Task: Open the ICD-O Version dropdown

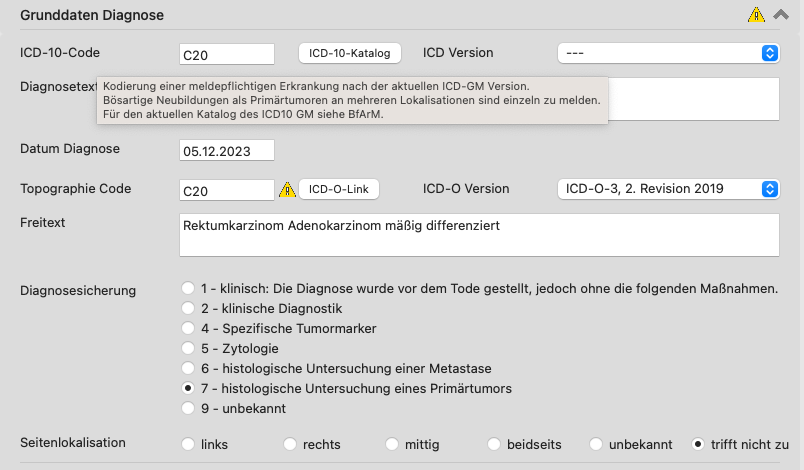Action: (669, 189)
